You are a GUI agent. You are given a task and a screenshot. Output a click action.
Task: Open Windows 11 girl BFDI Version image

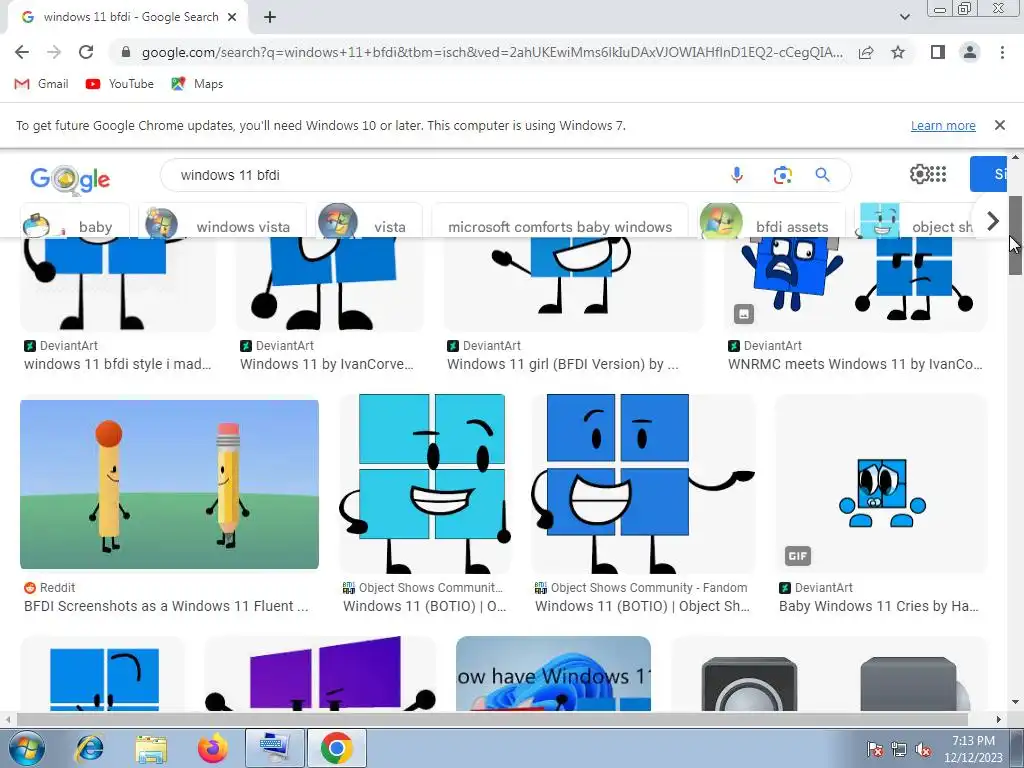[574, 284]
